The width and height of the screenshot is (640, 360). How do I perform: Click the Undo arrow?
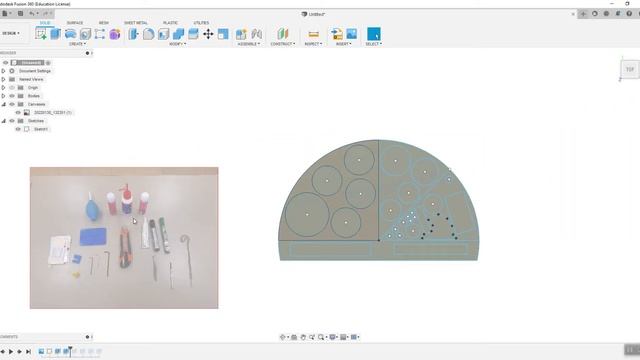32,13
